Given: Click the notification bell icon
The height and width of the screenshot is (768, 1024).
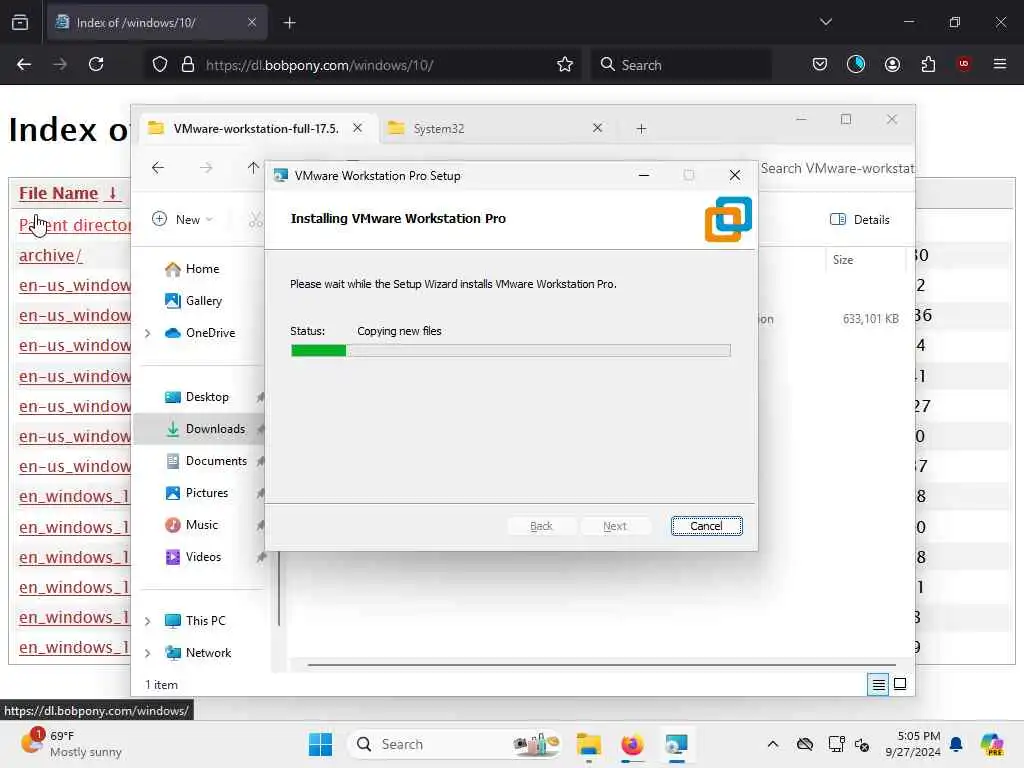Looking at the screenshot, I should (956, 744).
